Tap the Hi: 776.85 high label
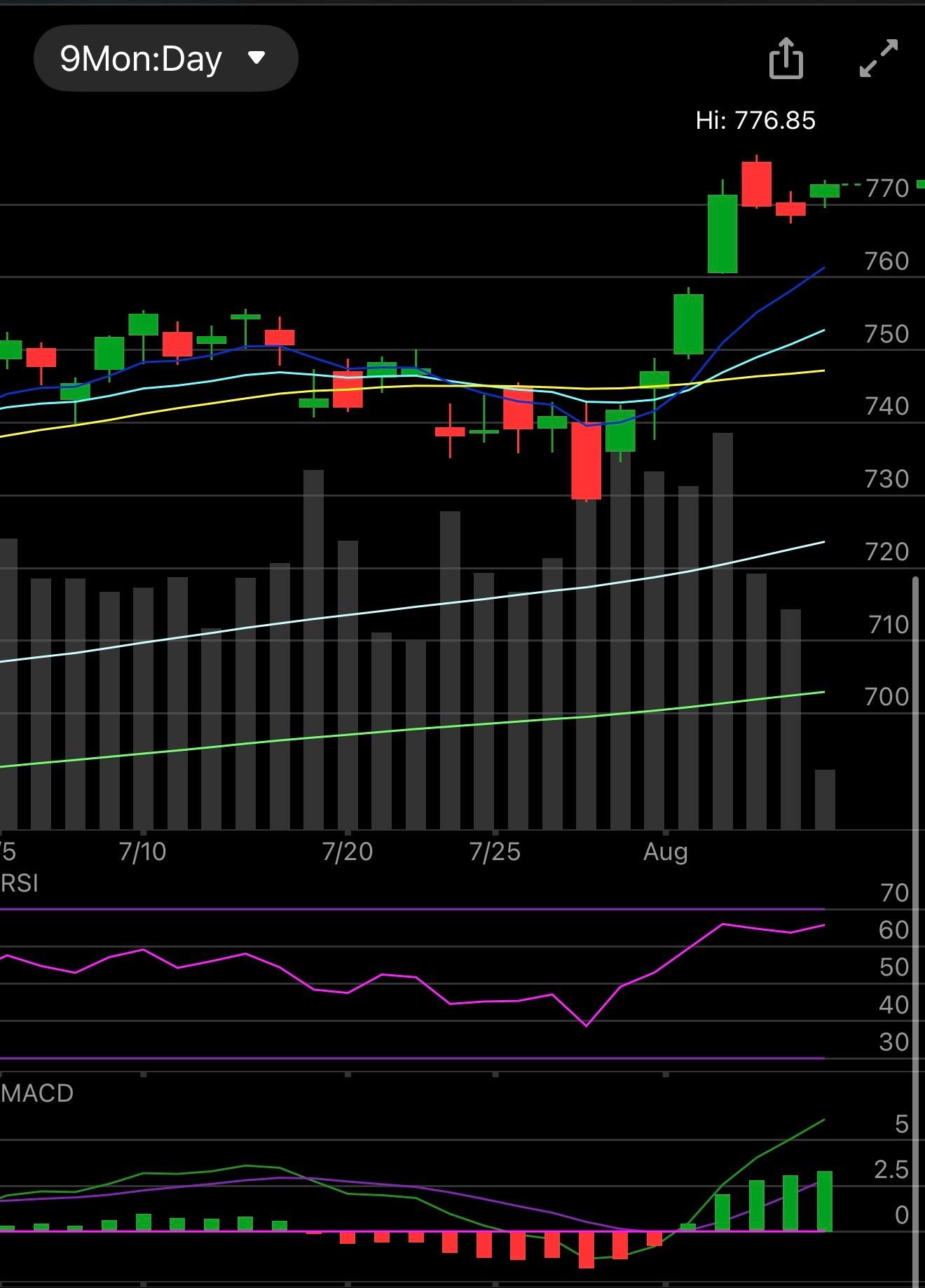 tap(755, 120)
